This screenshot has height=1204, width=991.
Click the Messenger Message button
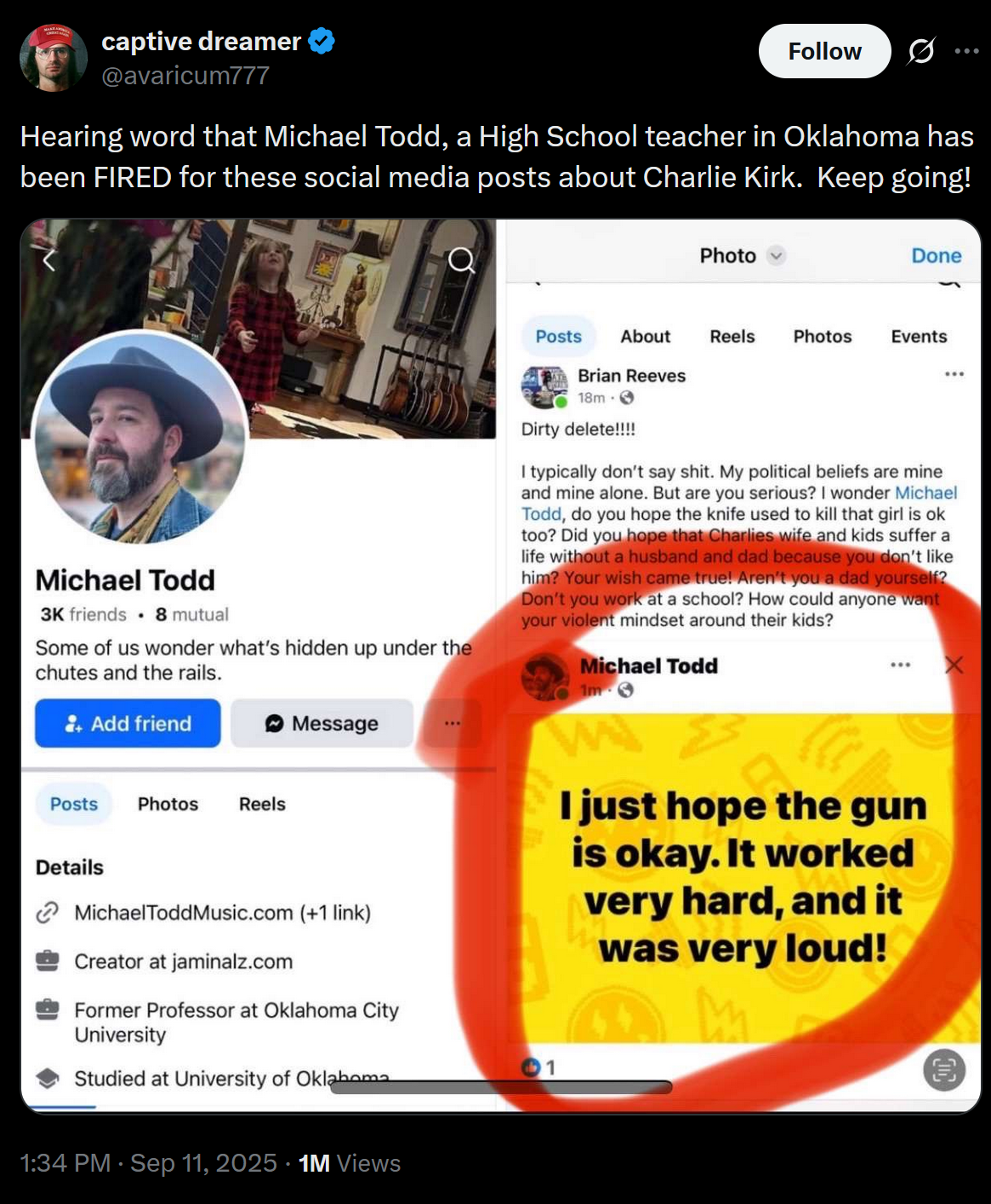(322, 723)
